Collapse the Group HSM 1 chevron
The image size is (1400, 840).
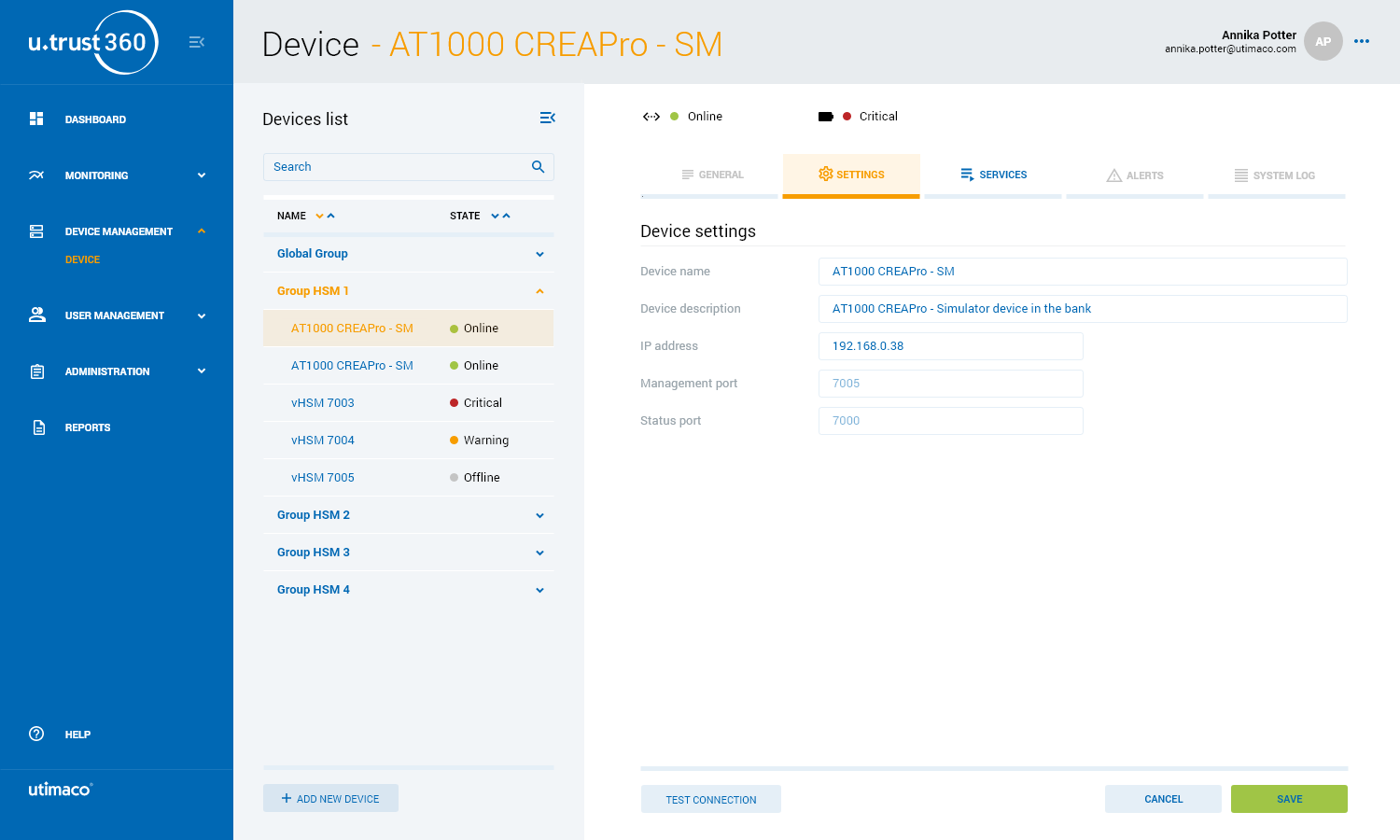(539, 291)
